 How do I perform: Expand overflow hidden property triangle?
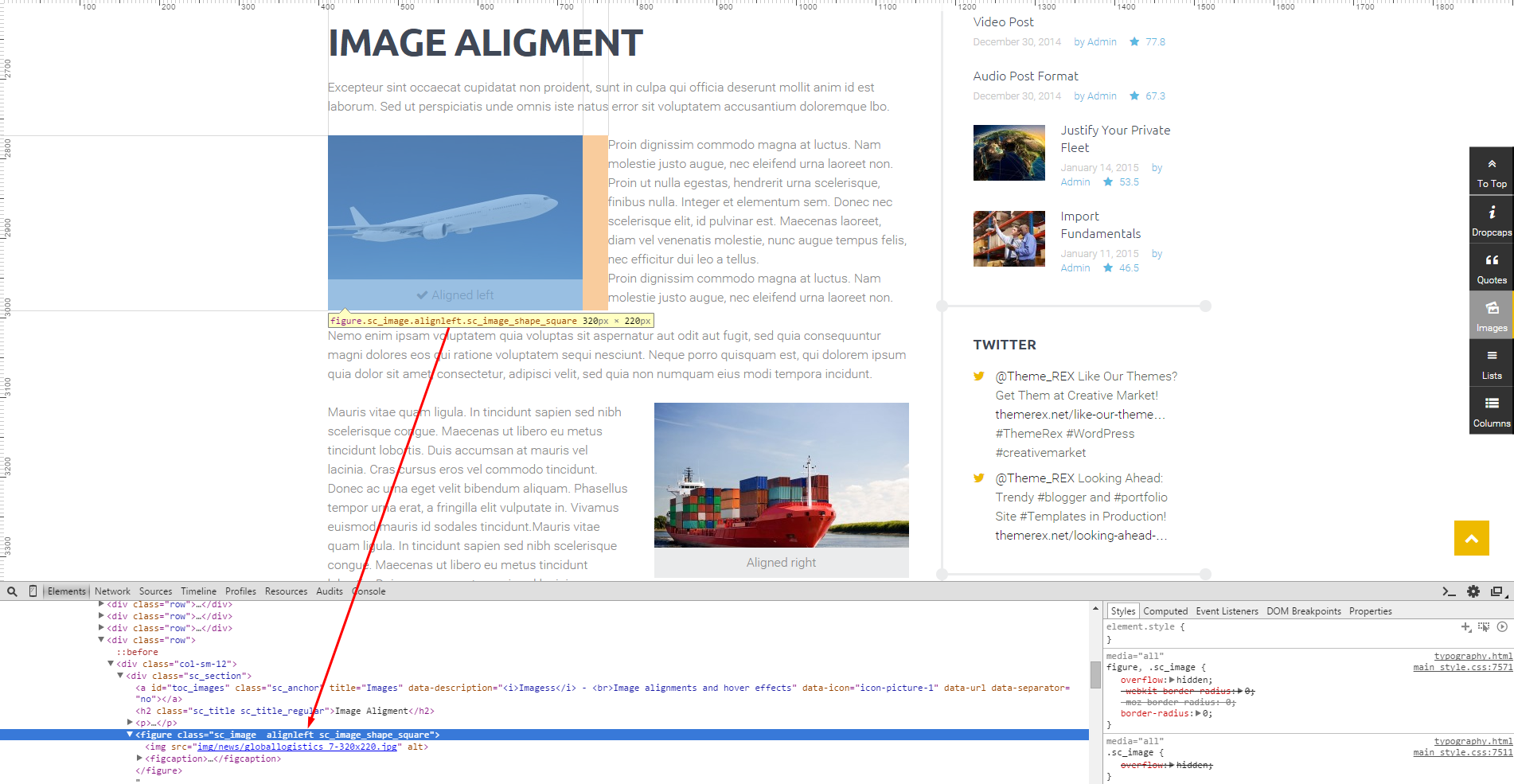pyautogui.click(x=1172, y=680)
